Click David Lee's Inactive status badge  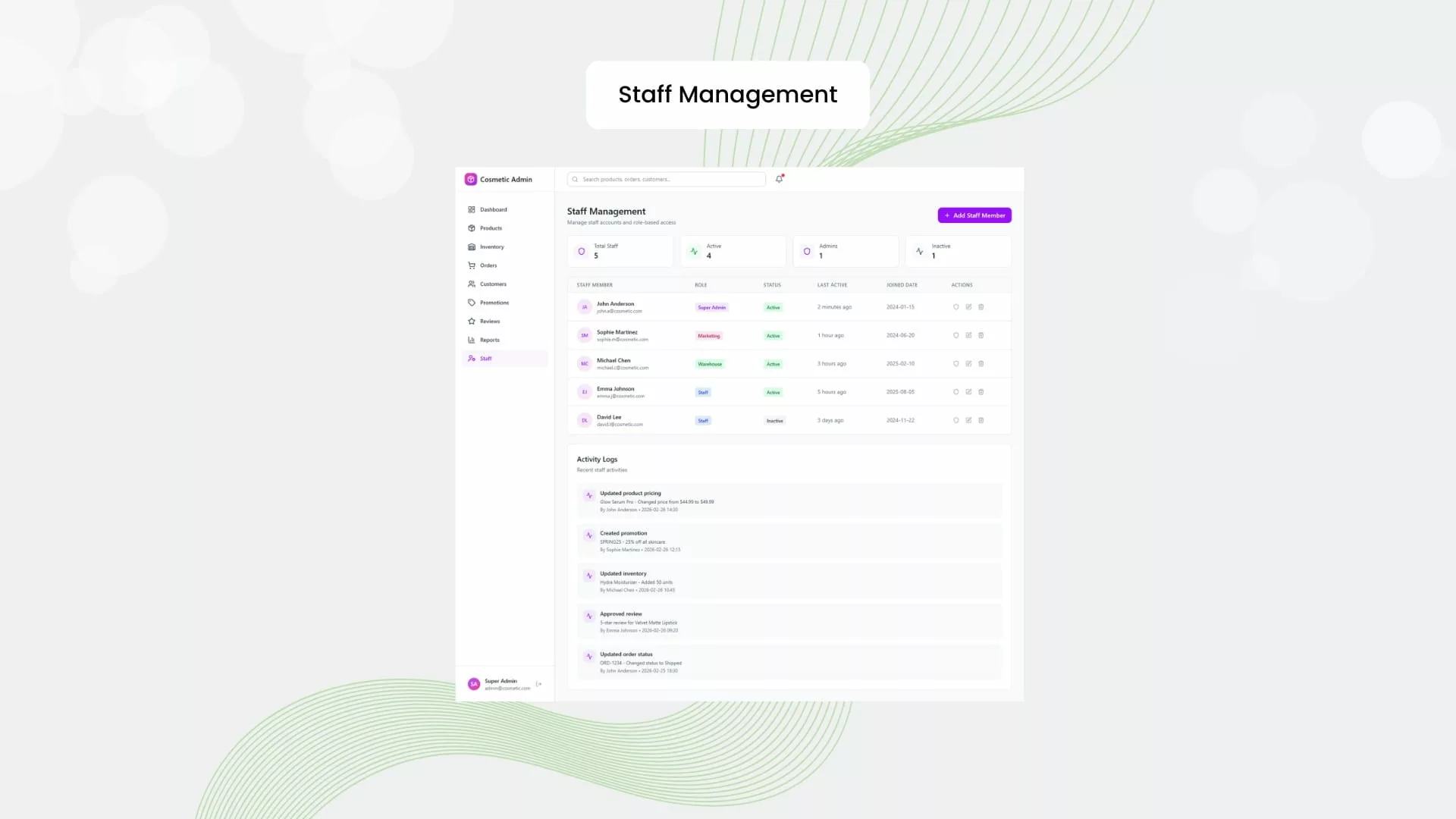[x=774, y=421]
